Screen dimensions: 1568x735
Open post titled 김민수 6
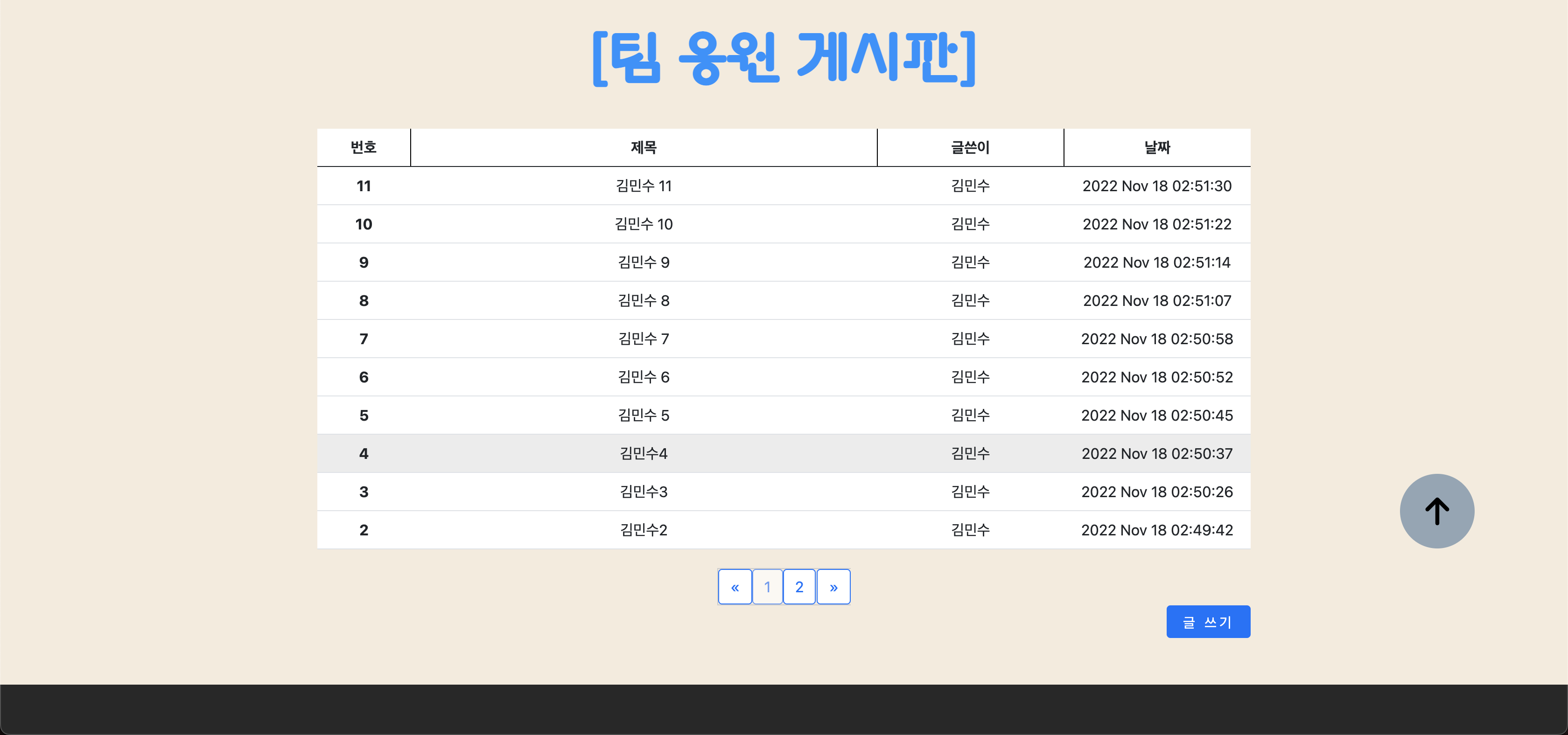click(644, 377)
